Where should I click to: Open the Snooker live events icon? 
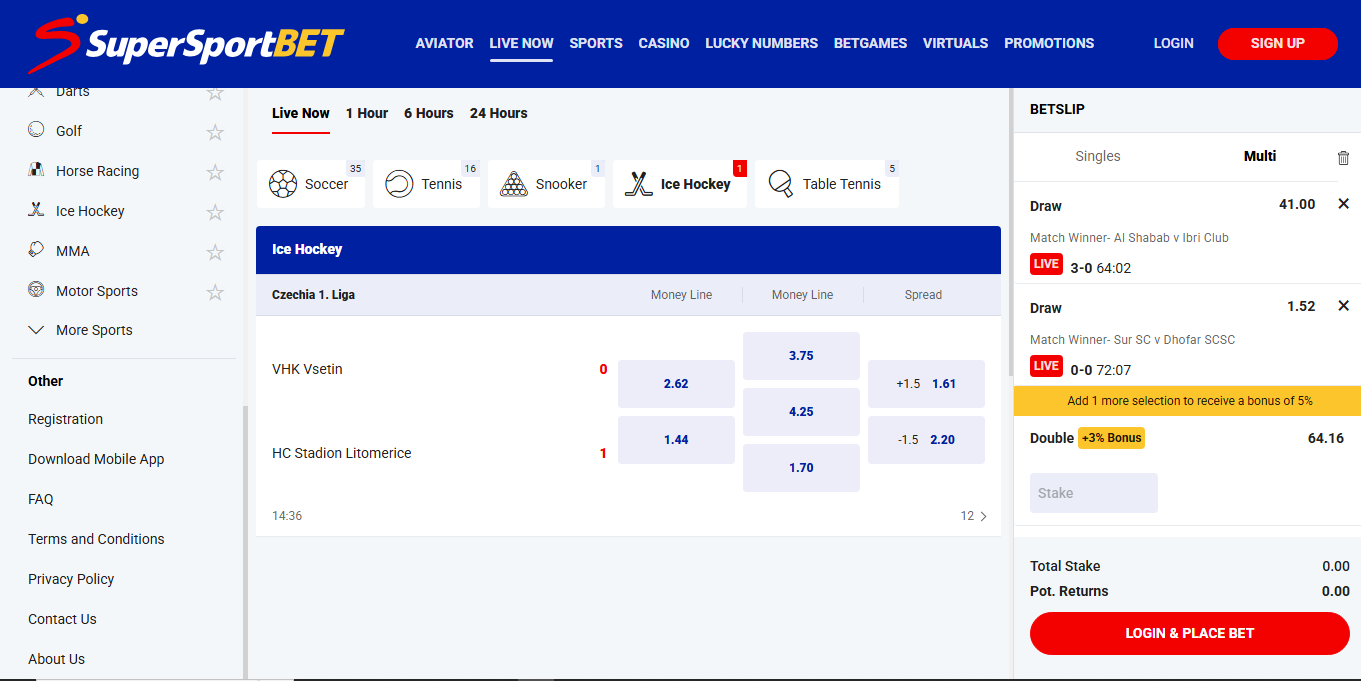point(514,184)
